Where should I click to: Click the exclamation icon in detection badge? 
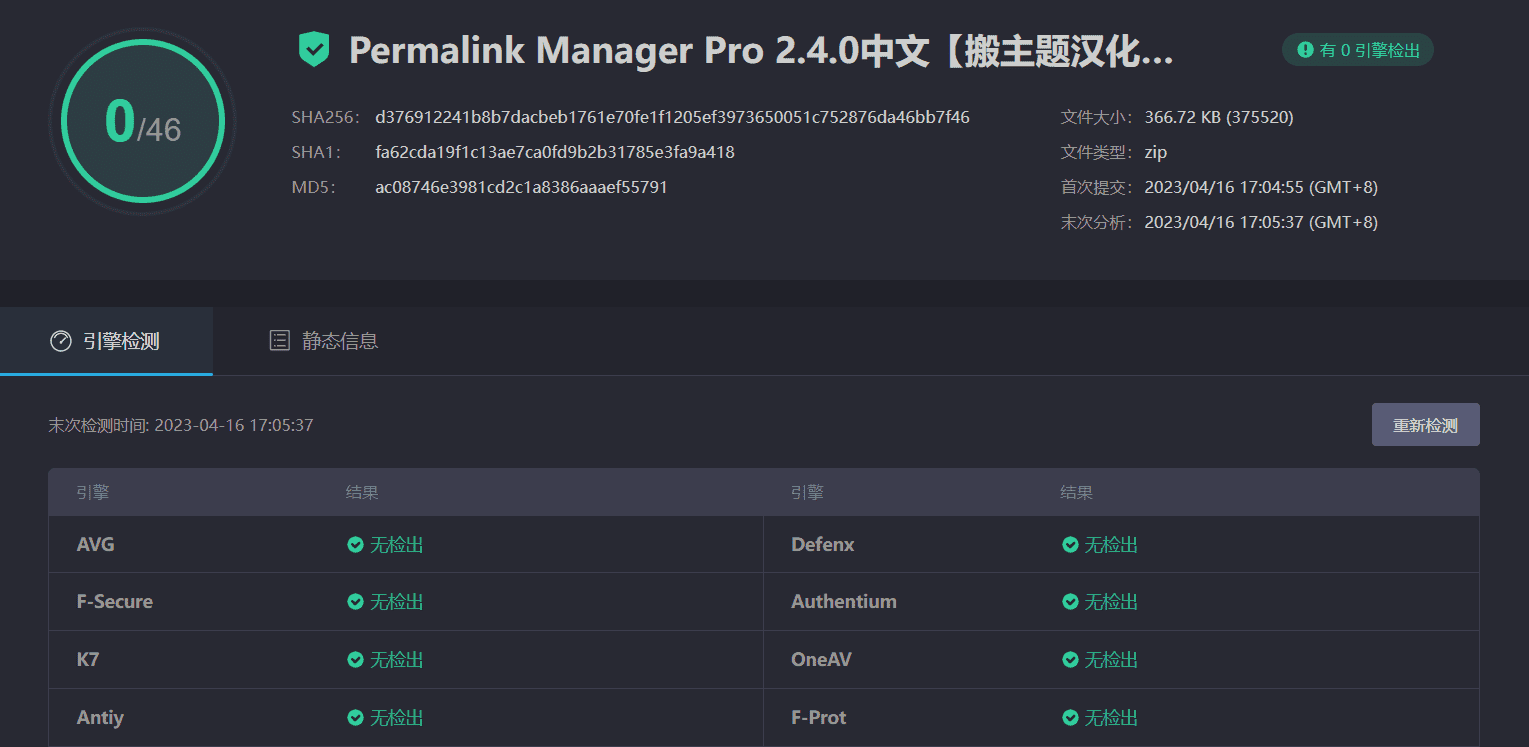pos(1305,50)
